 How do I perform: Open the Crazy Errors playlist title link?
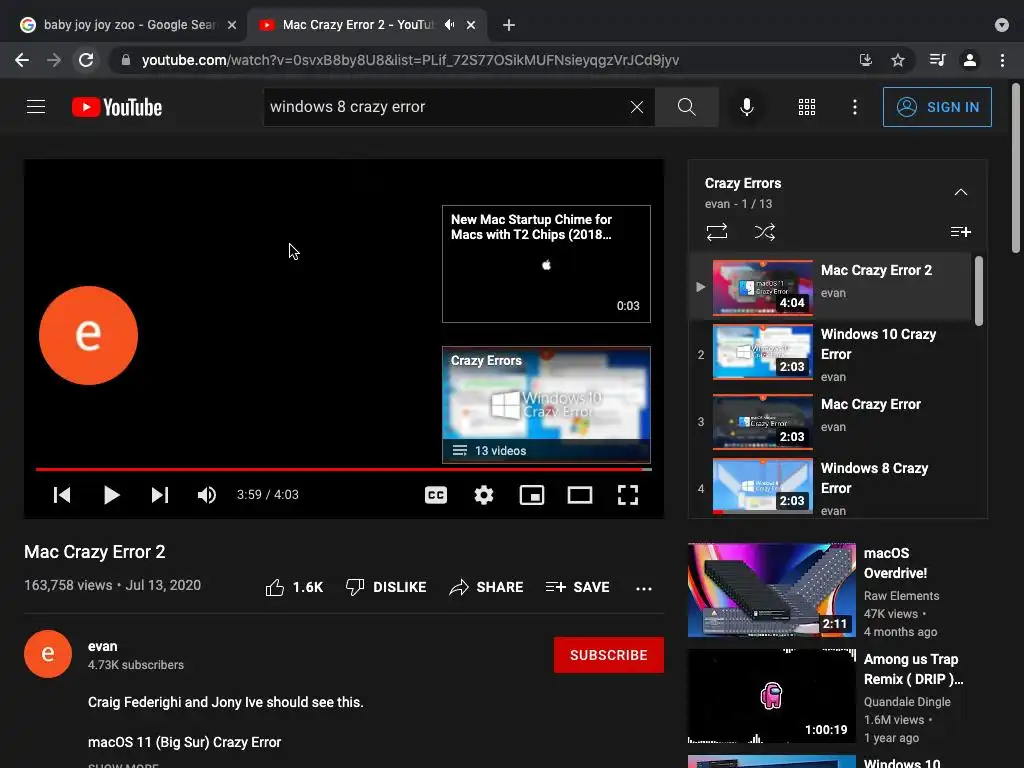[x=743, y=184]
